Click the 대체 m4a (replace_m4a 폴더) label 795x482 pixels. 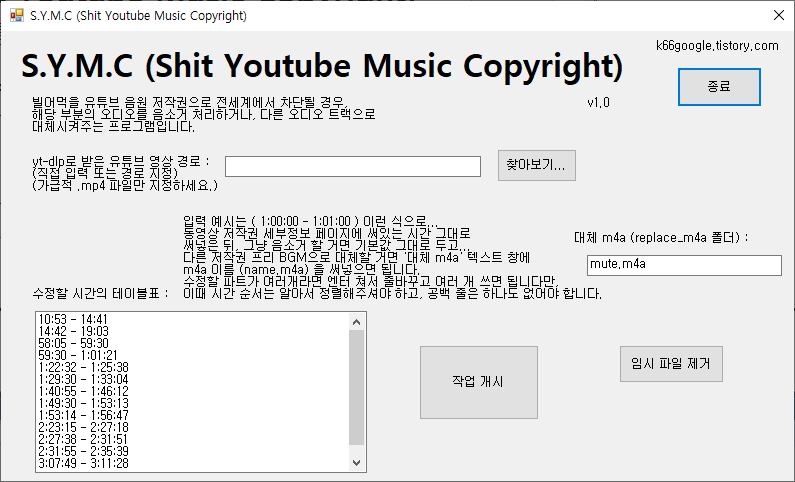tap(661, 237)
